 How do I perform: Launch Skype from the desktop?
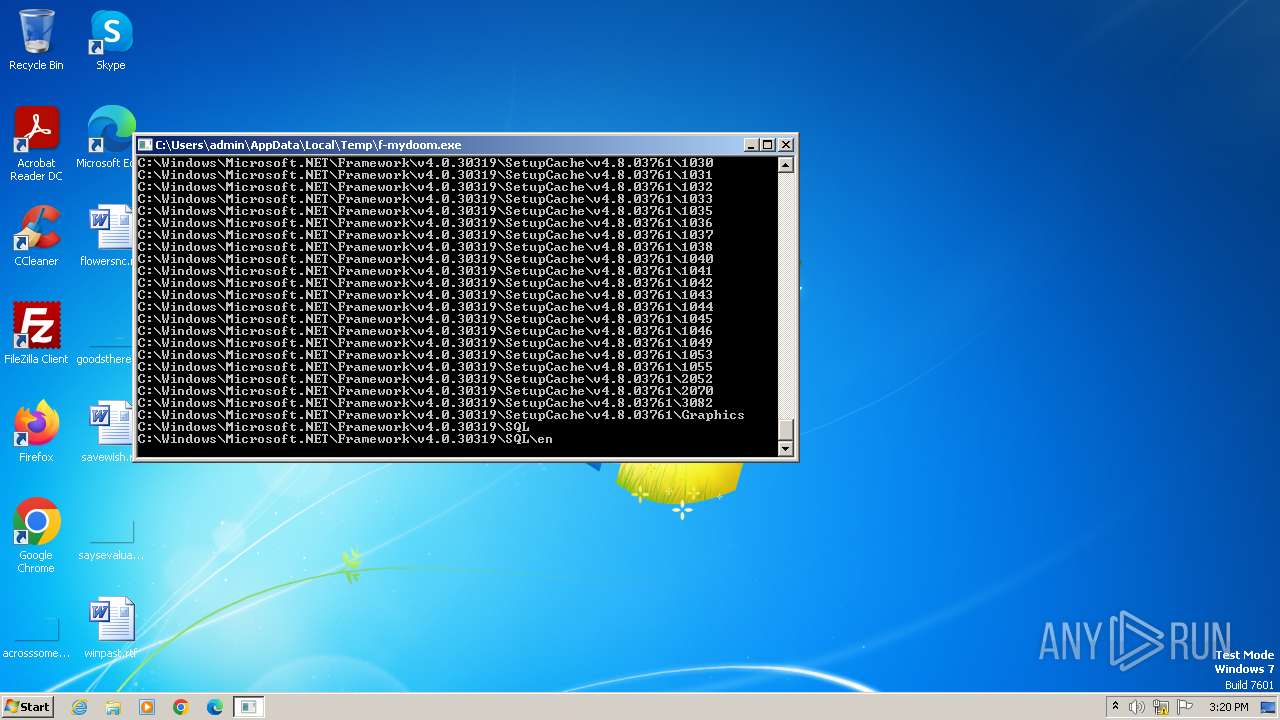[111, 40]
